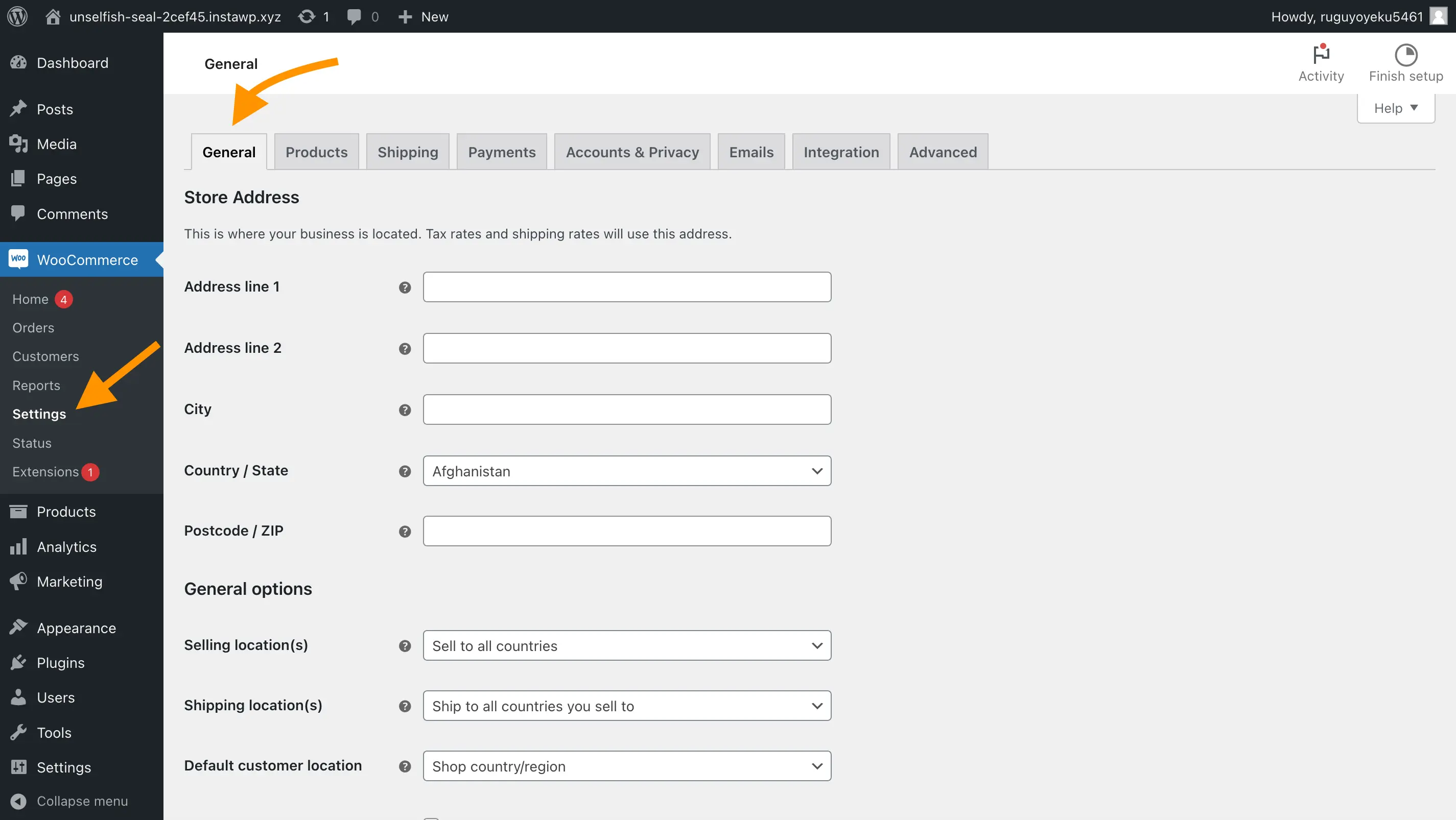Click the Shipping location(s) dropdown
Screen dimensions: 1456x820
(x=627, y=705)
